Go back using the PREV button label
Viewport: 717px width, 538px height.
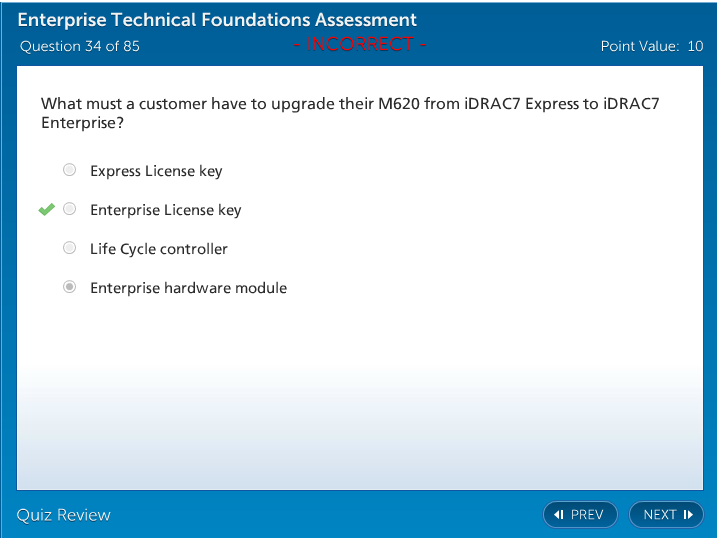click(x=587, y=515)
